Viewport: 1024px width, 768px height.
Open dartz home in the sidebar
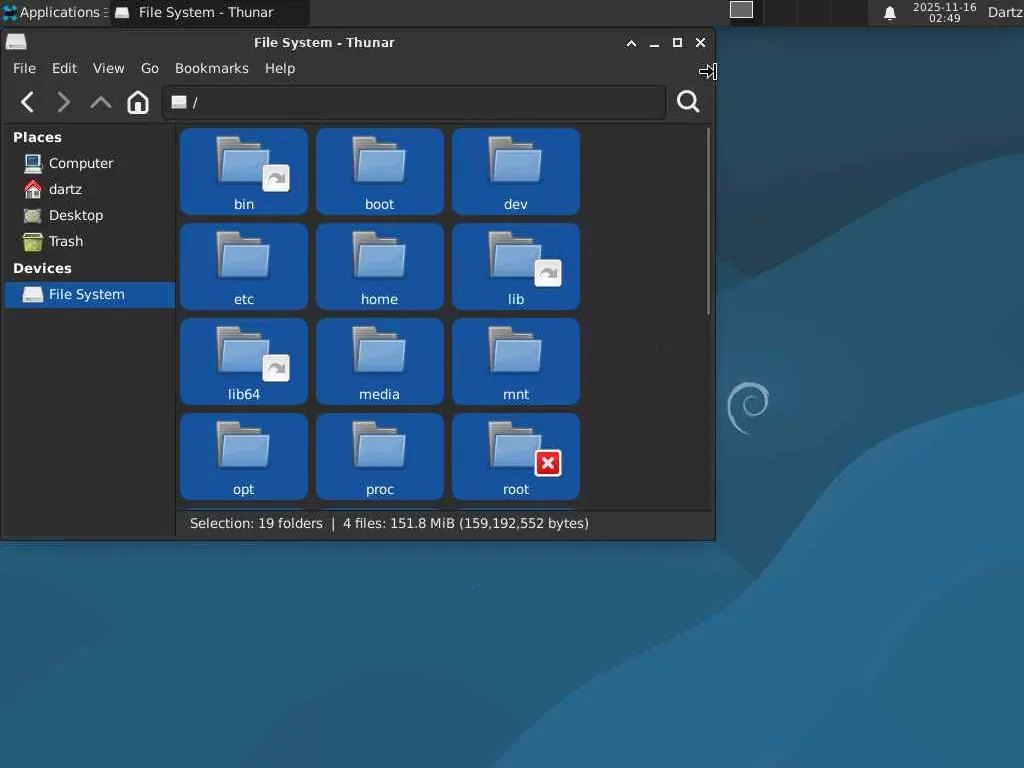pyautogui.click(x=65, y=189)
